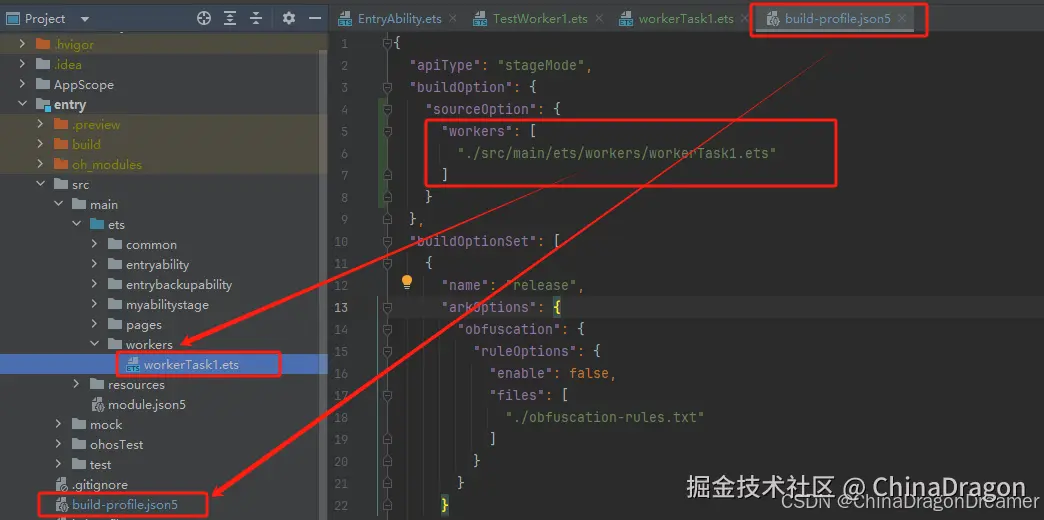This screenshot has width=1044, height=520.
Task: Expand the .idea folder
Action: click(x=23, y=65)
